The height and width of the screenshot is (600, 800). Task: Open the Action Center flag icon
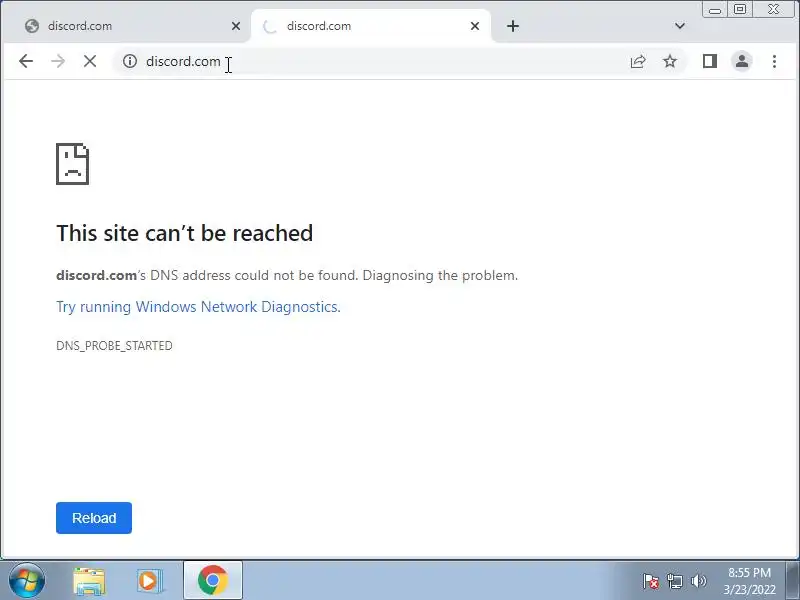(651, 581)
